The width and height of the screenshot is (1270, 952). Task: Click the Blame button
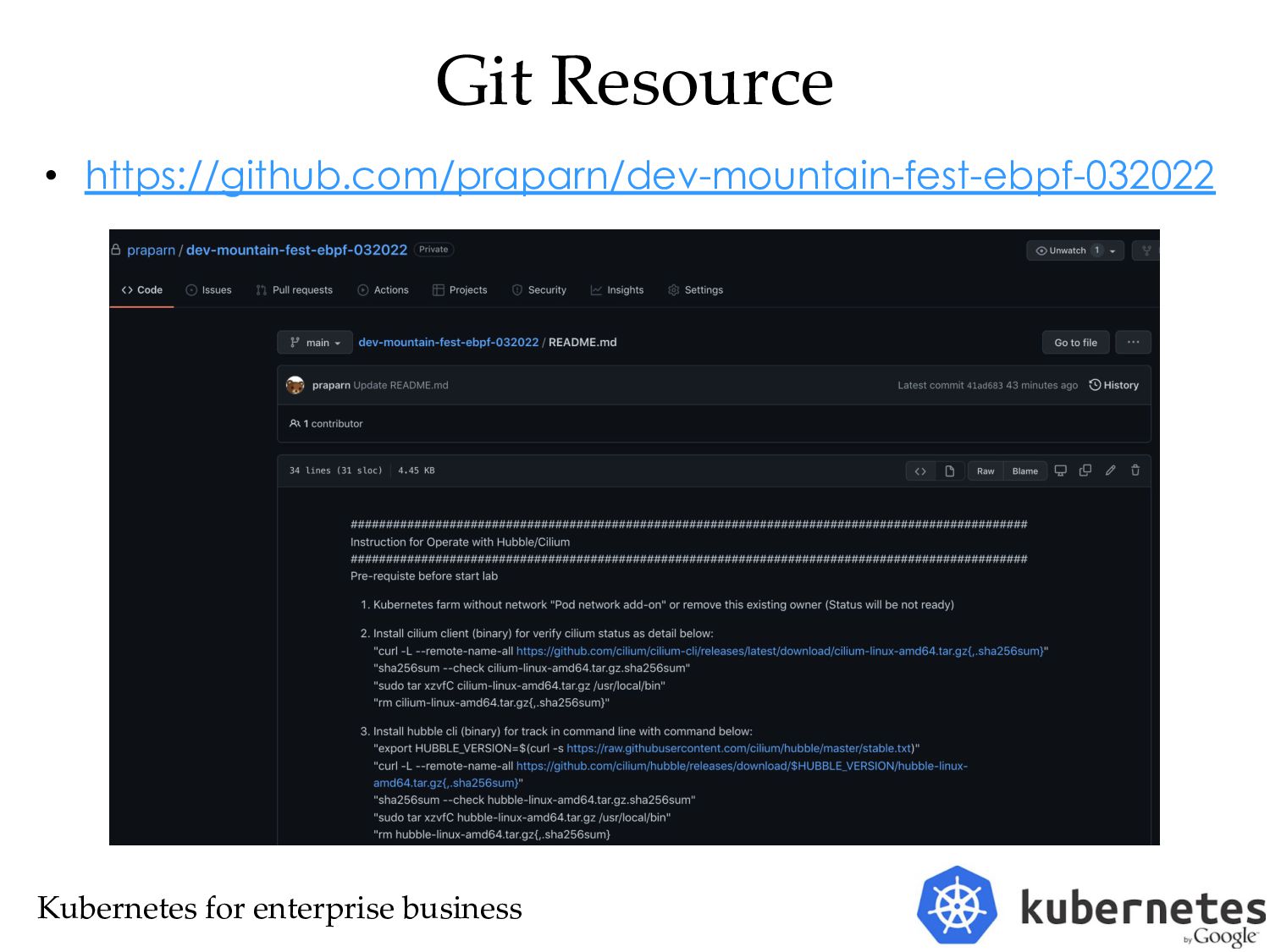(1024, 471)
